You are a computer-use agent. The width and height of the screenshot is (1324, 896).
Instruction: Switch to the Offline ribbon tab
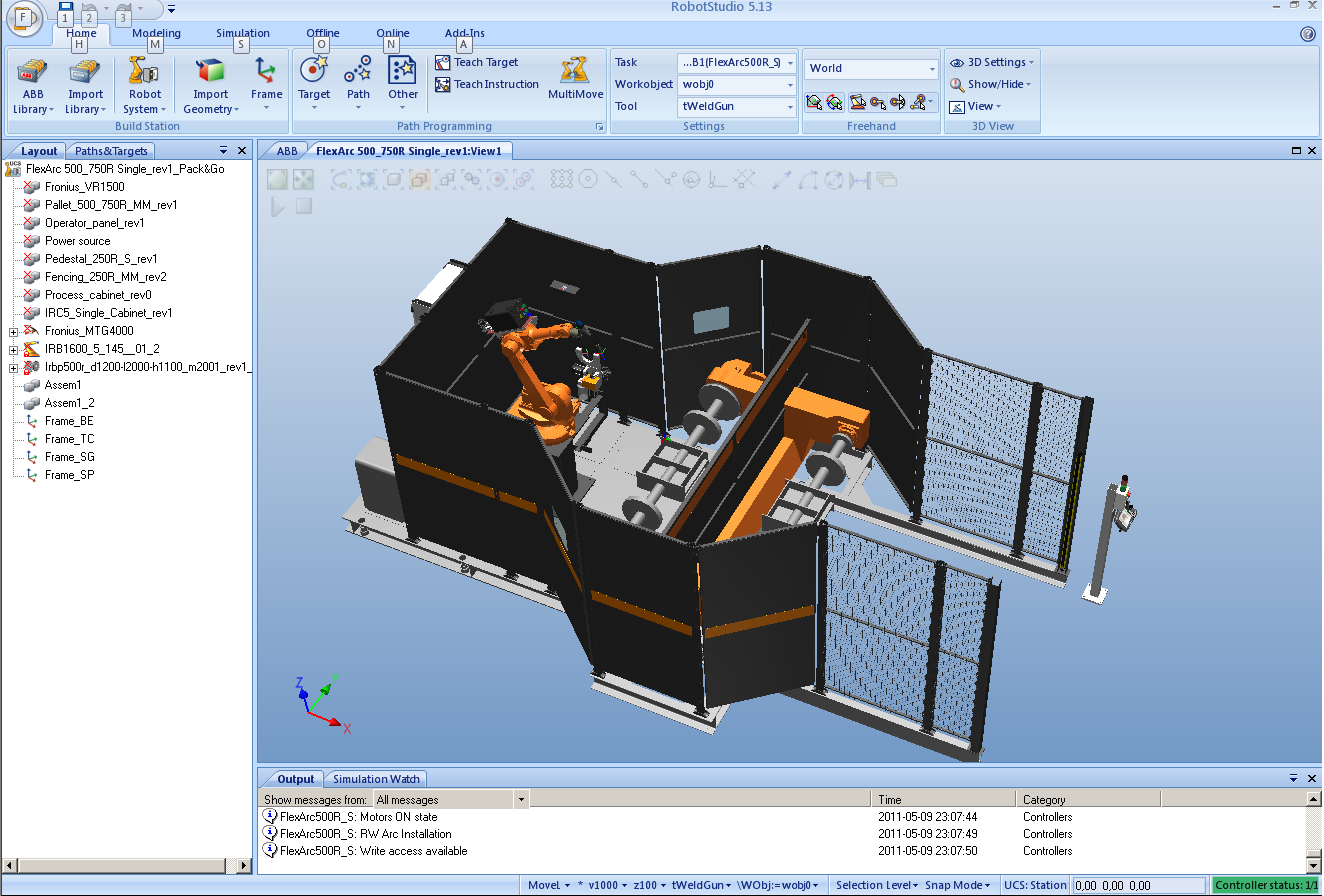323,33
